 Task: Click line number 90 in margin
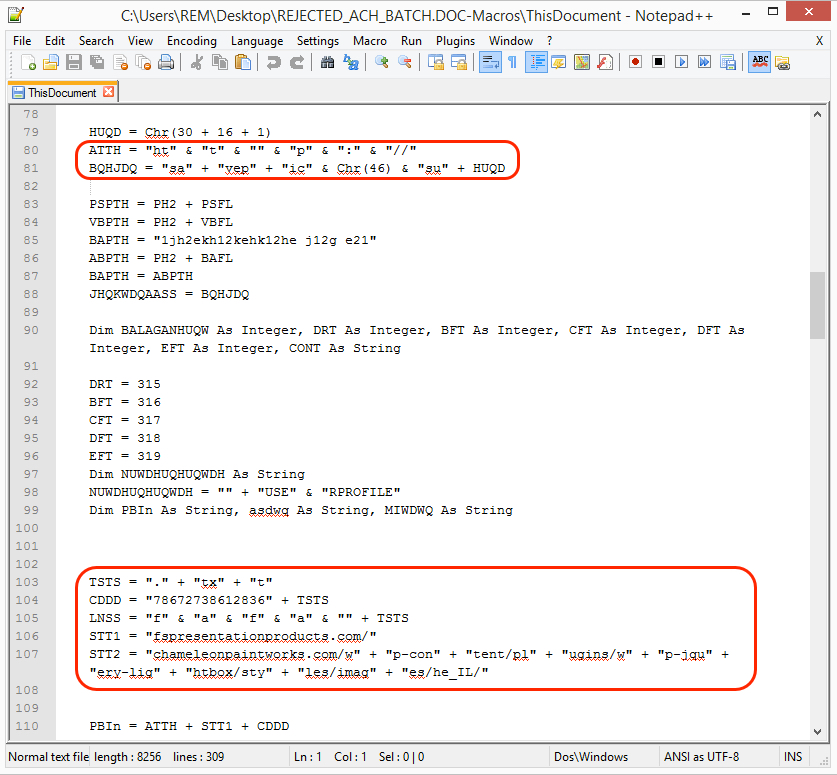[x=31, y=330]
